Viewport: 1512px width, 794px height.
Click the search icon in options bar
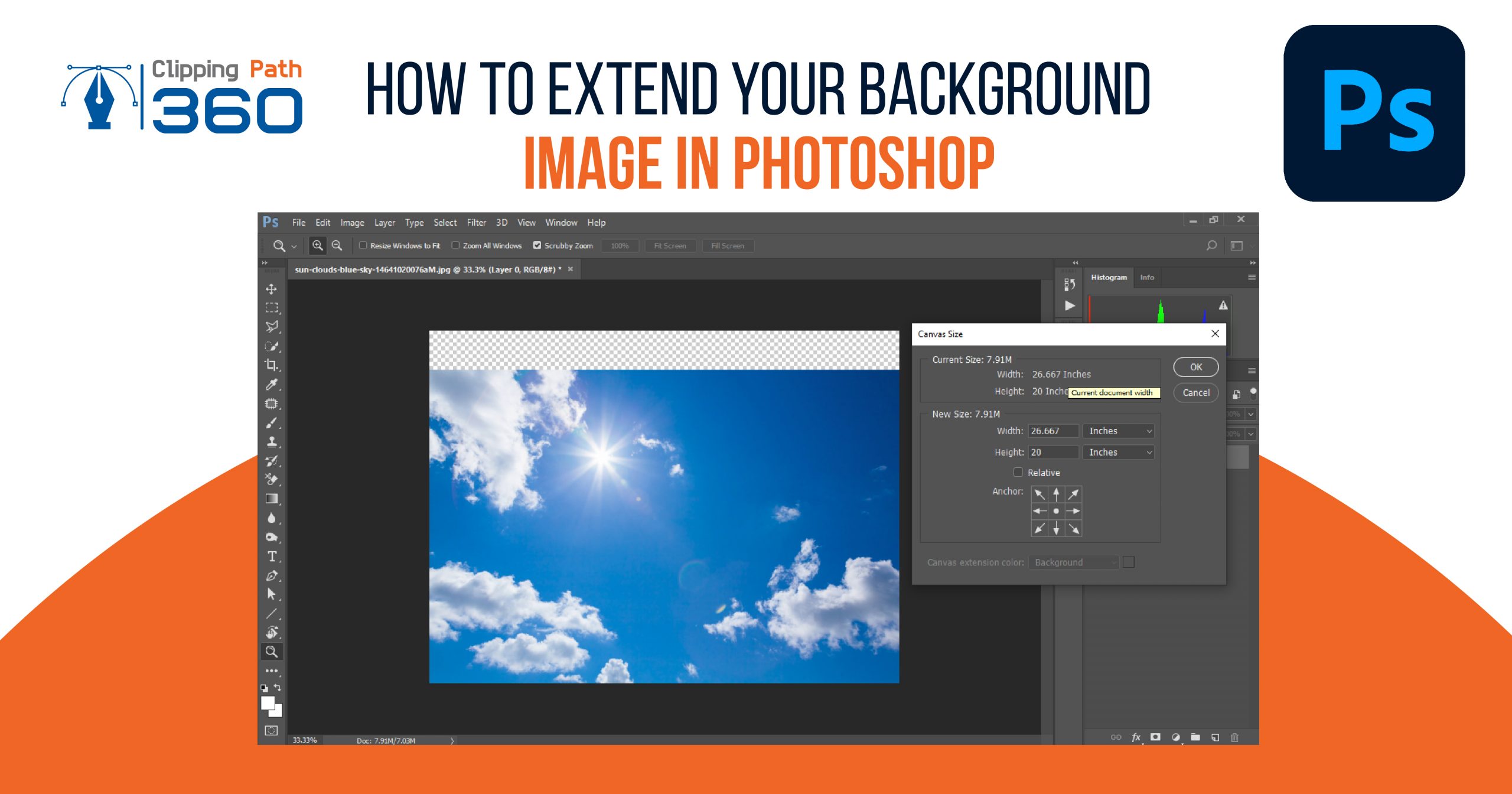point(1211,245)
